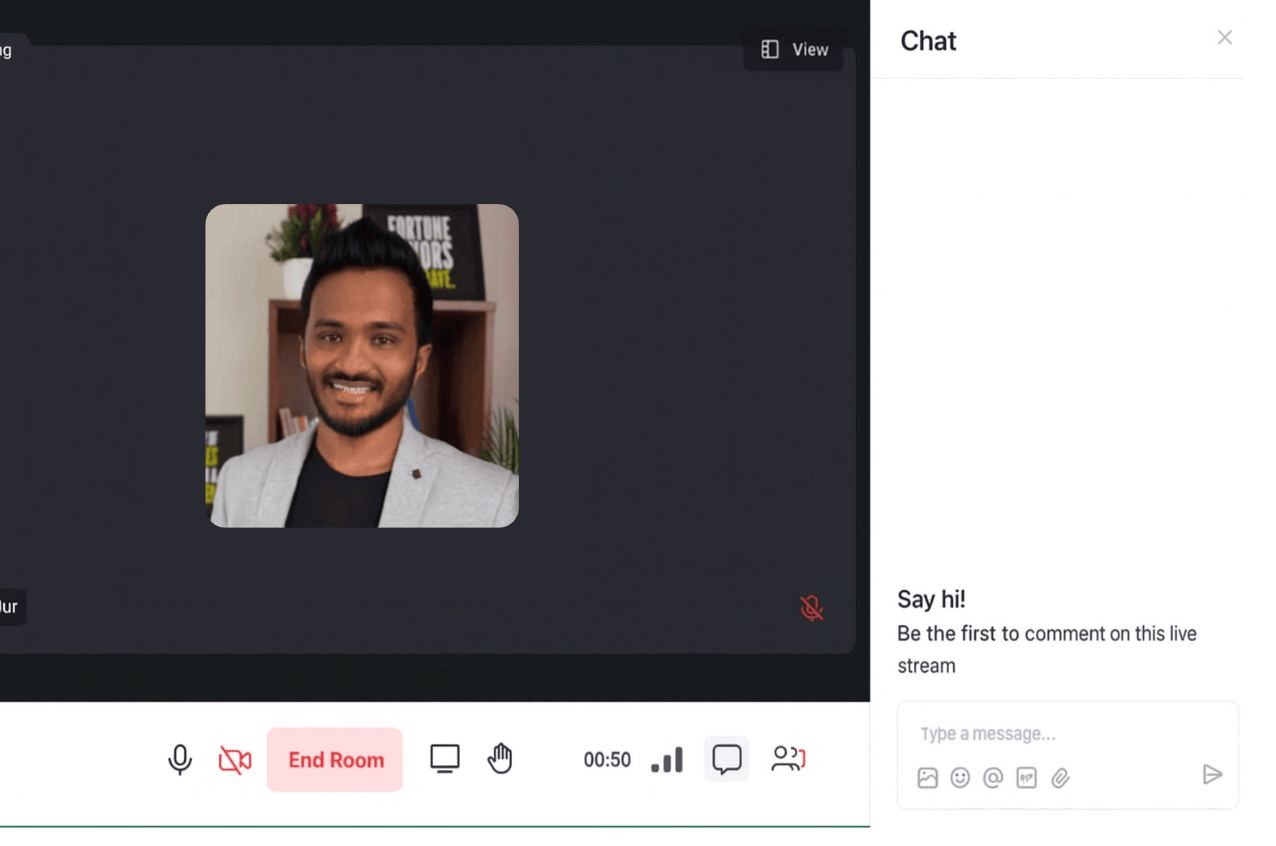Check the network quality indicator

coord(666,759)
